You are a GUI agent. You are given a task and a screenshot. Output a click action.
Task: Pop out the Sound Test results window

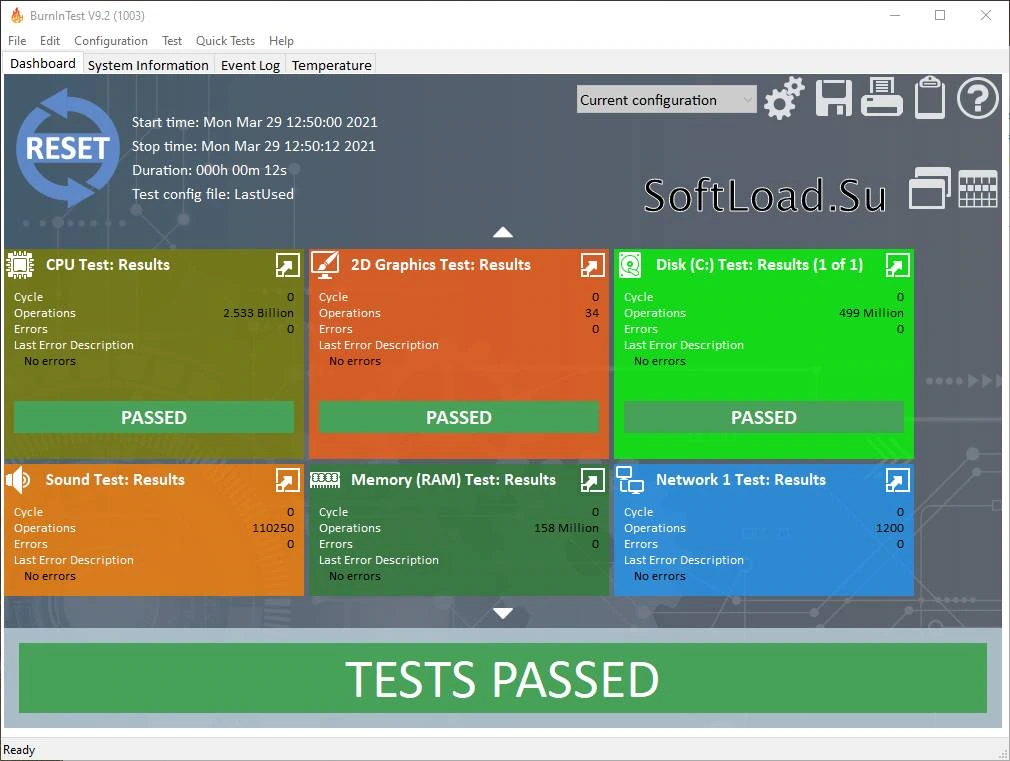click(x=287, y=480)
